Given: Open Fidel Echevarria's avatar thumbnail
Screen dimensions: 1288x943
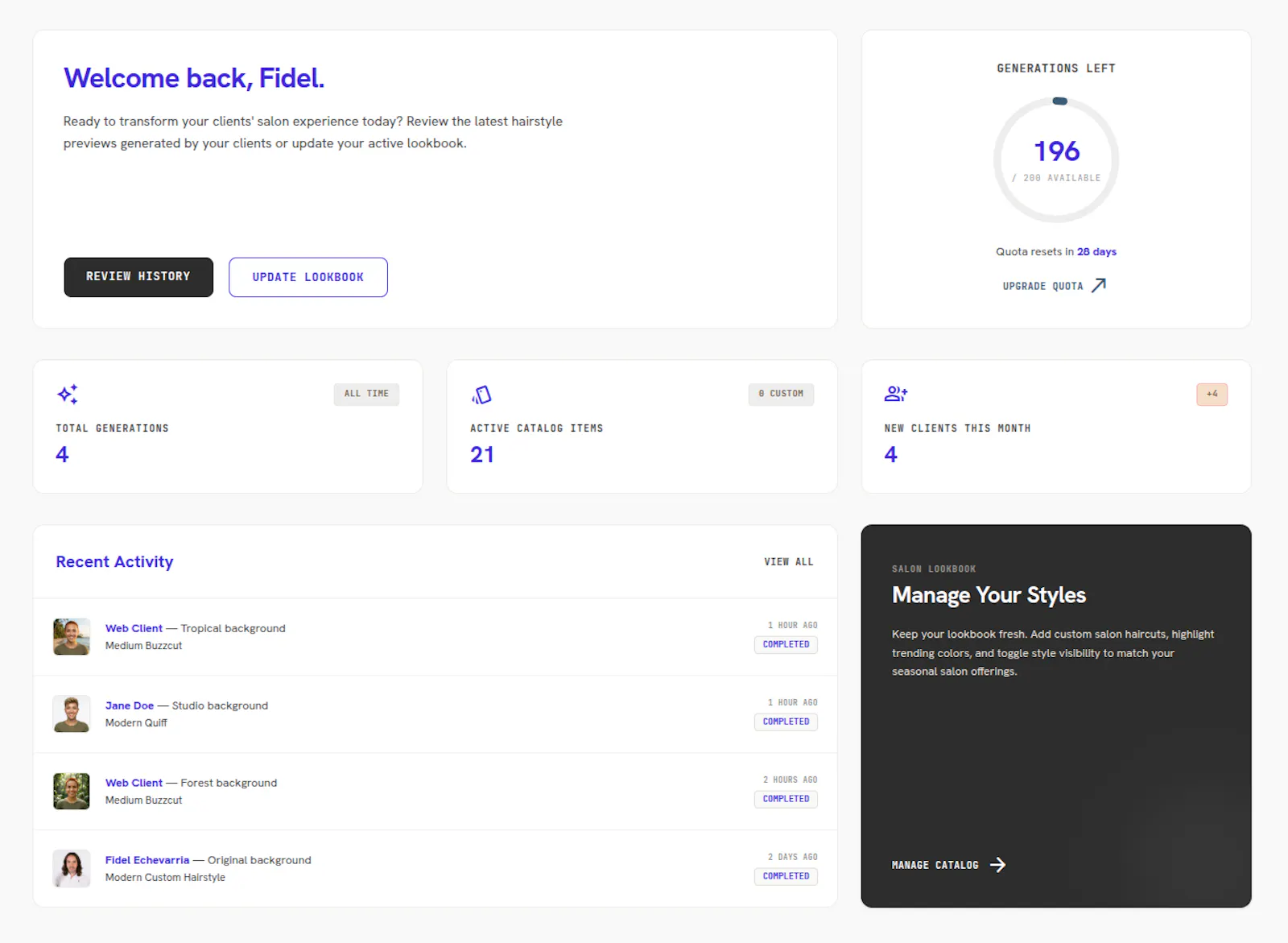Looking at the screenshot, I should (72, 869).
